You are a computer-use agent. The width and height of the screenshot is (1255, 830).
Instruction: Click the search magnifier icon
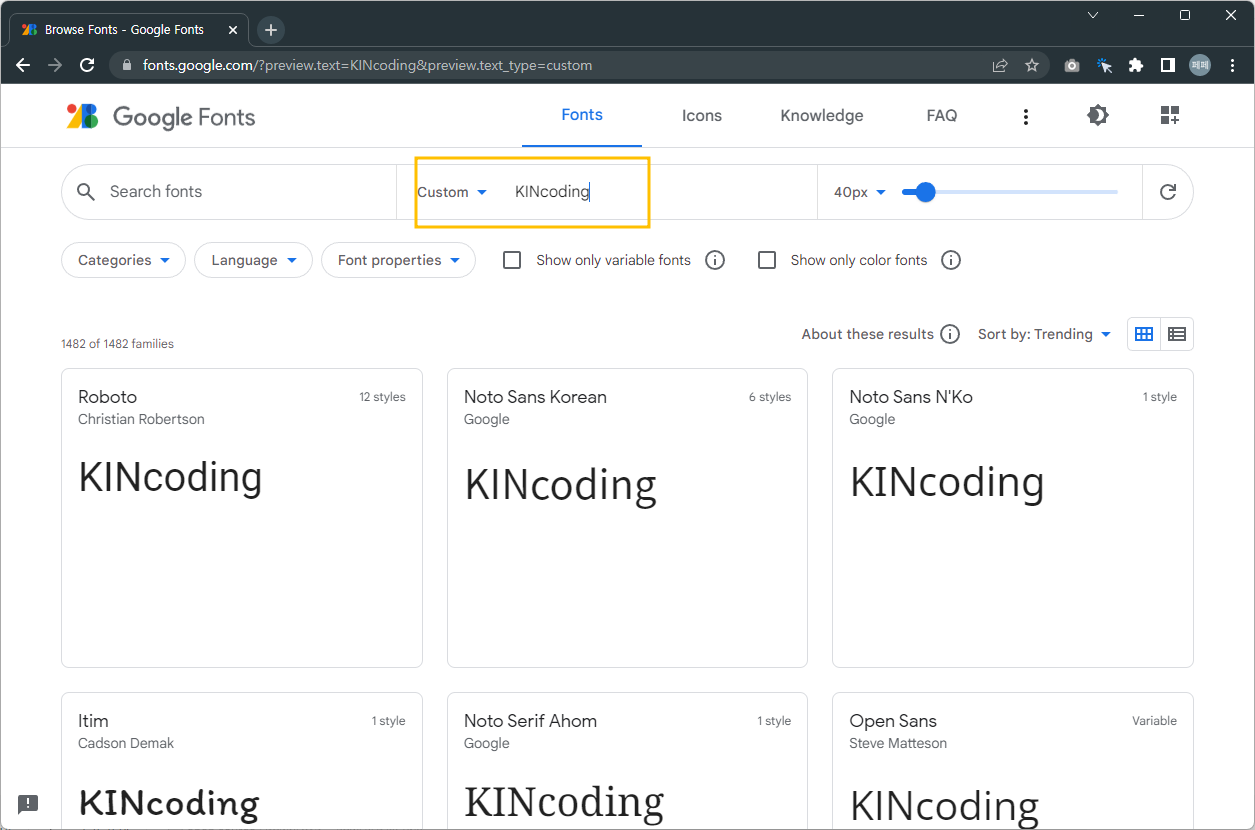(86, 192)
